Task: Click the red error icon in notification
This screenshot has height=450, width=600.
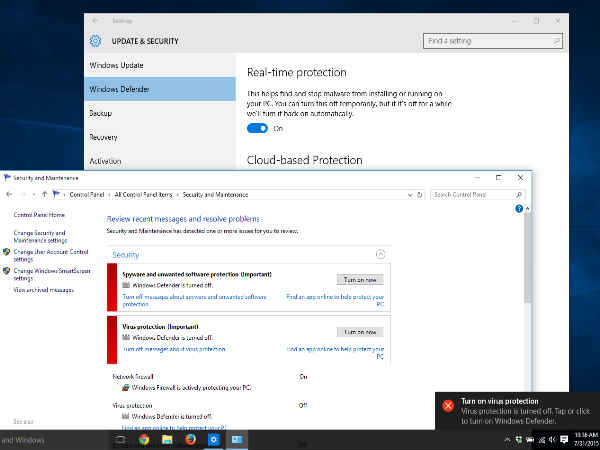Action: tap(448, 406)
